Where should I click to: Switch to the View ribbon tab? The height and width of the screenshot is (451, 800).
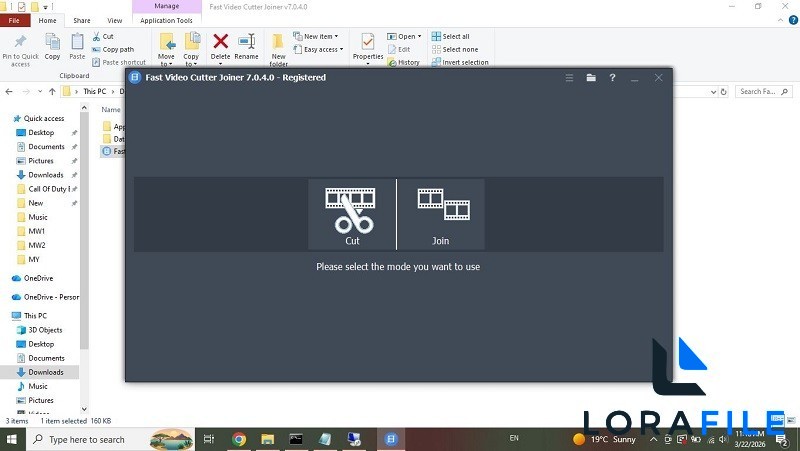coord(115,20)
